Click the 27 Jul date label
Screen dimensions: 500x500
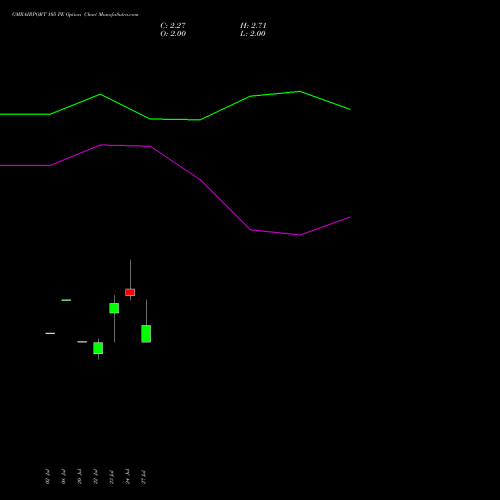pyautogui.click(x=144, y=477)
